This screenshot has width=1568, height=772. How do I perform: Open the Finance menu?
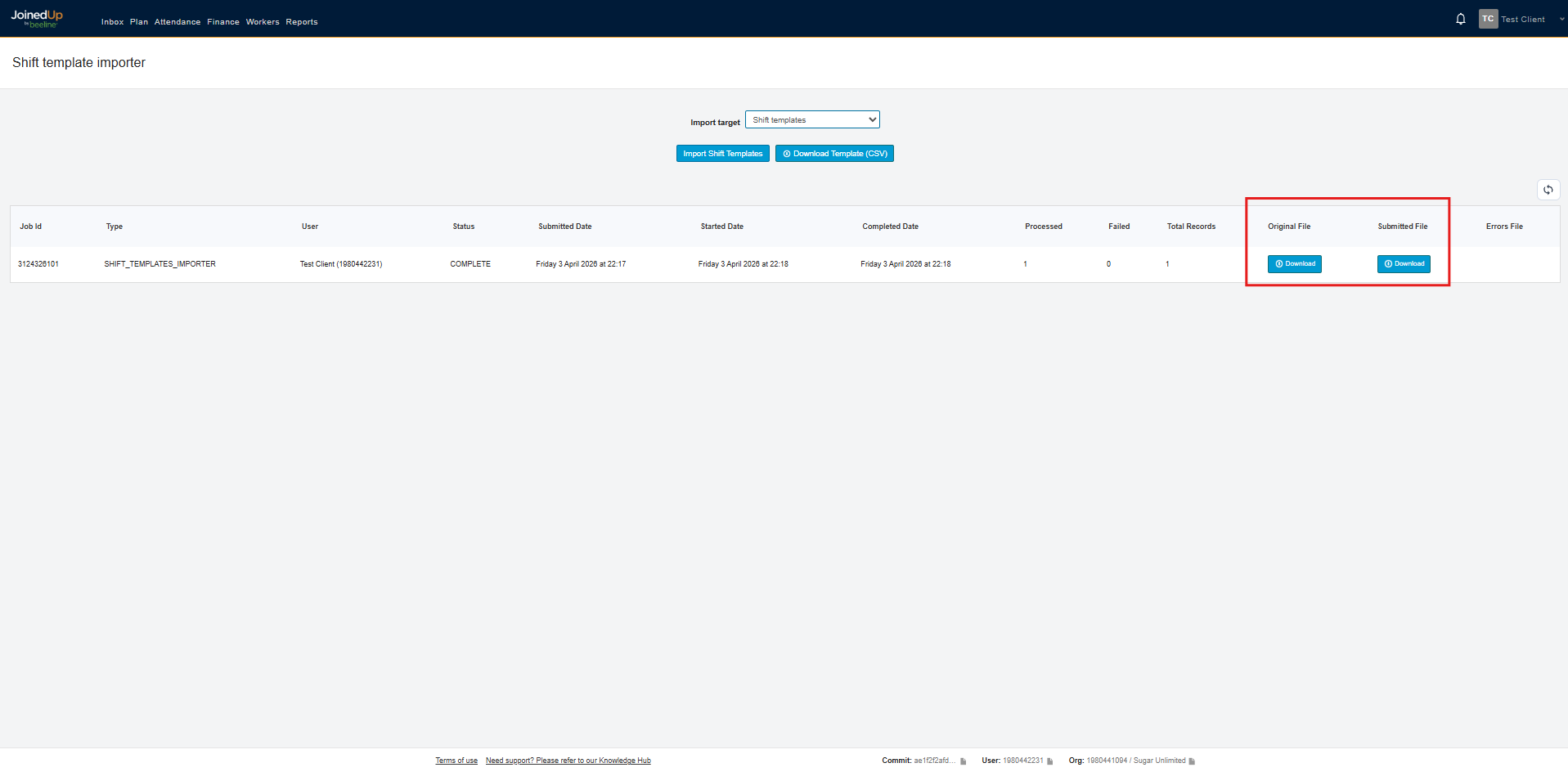(x=223, y=22)
